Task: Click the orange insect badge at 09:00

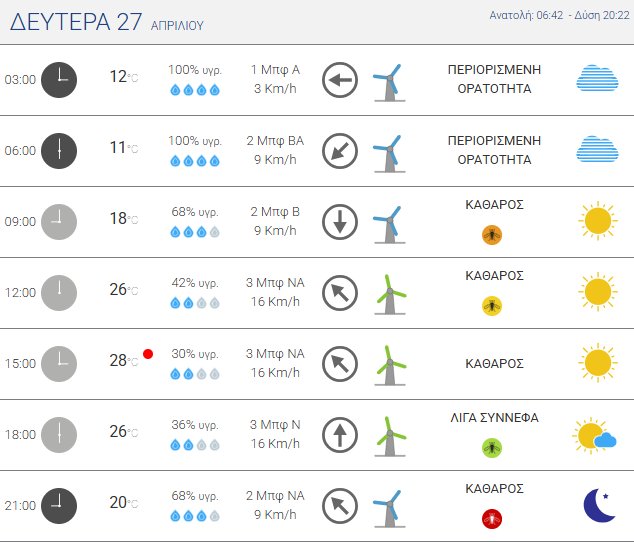Action: (492, 234)
